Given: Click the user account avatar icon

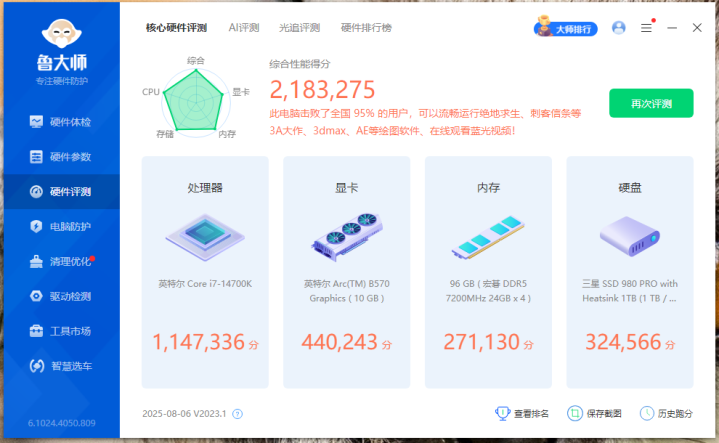Looking at the screenshot, I should (619, 28).
